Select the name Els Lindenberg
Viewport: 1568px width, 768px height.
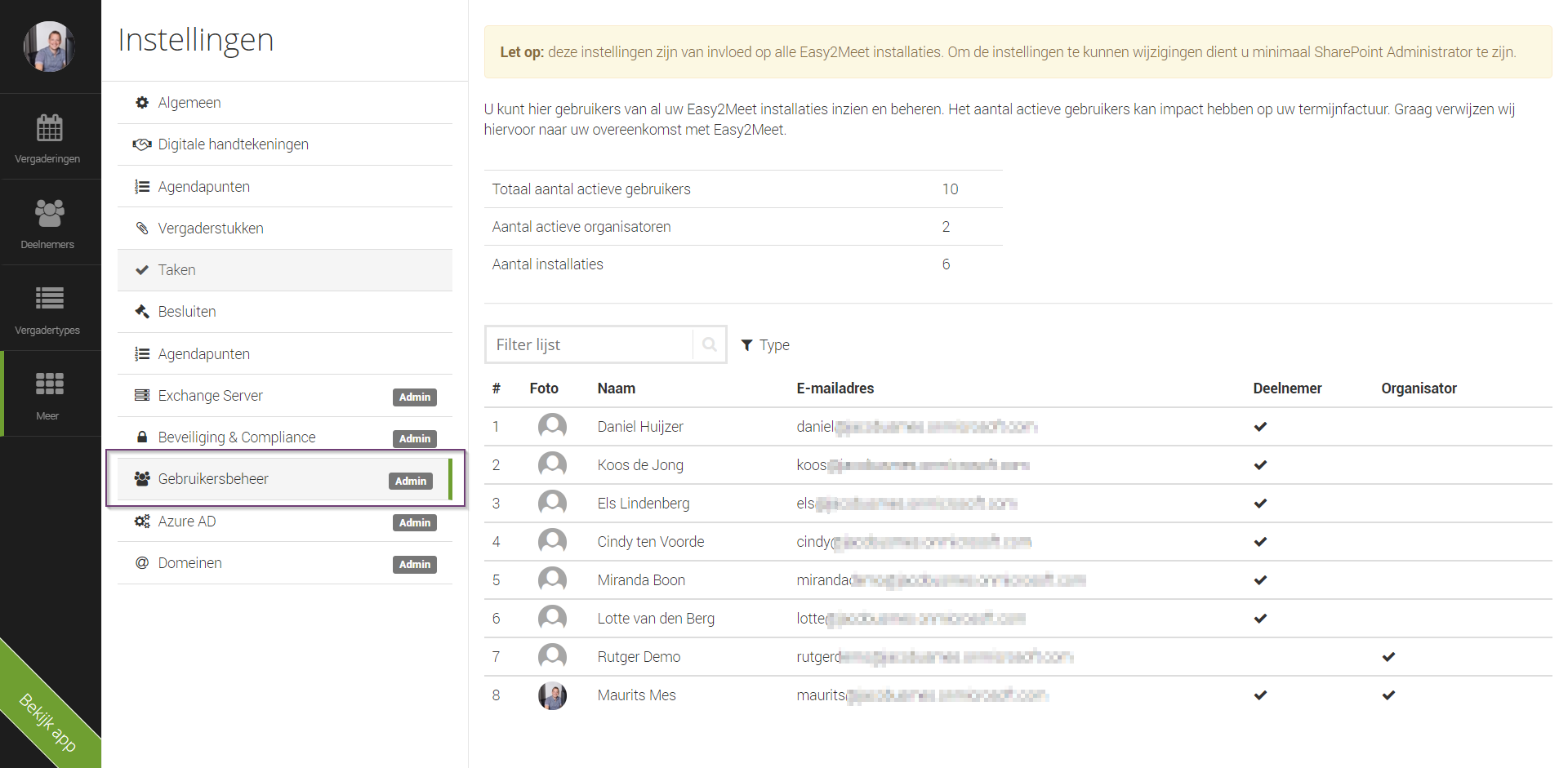coord(644,504)
